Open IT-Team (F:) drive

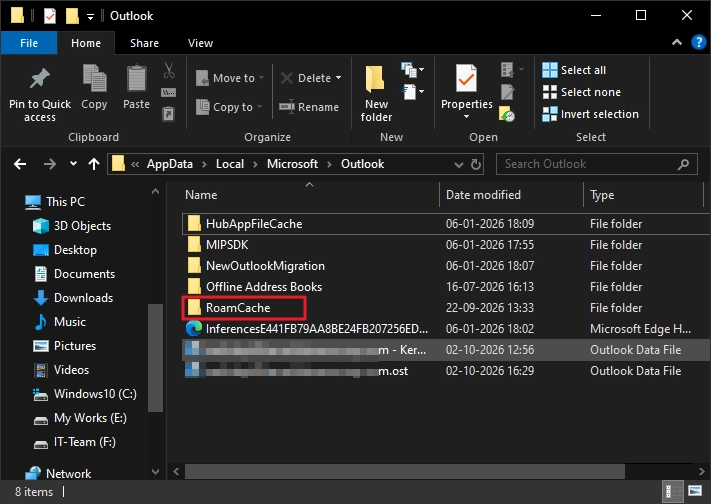[75, 442]
